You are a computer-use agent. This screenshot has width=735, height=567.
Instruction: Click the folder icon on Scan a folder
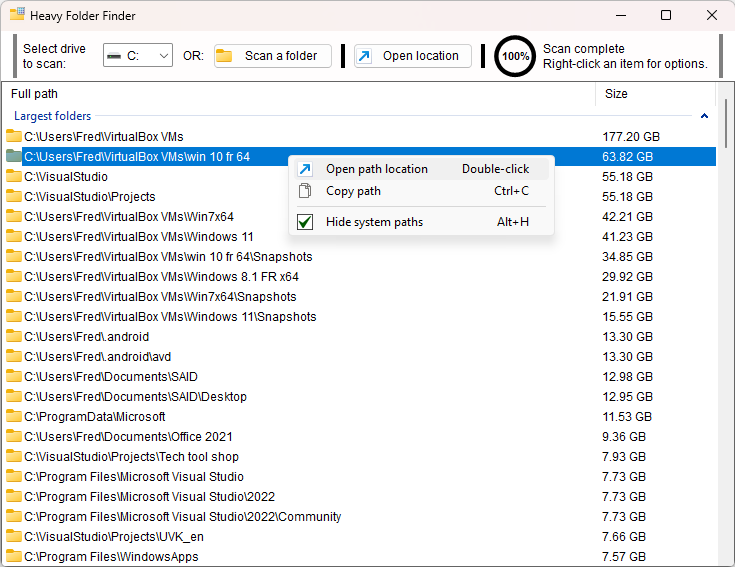[224, 56]
